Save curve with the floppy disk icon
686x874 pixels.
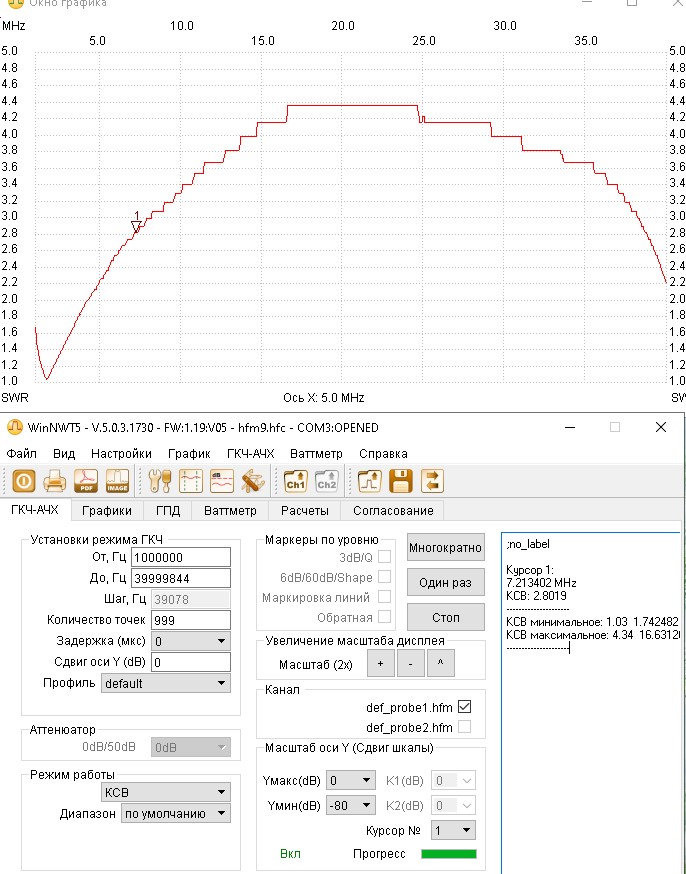point(400,480)
